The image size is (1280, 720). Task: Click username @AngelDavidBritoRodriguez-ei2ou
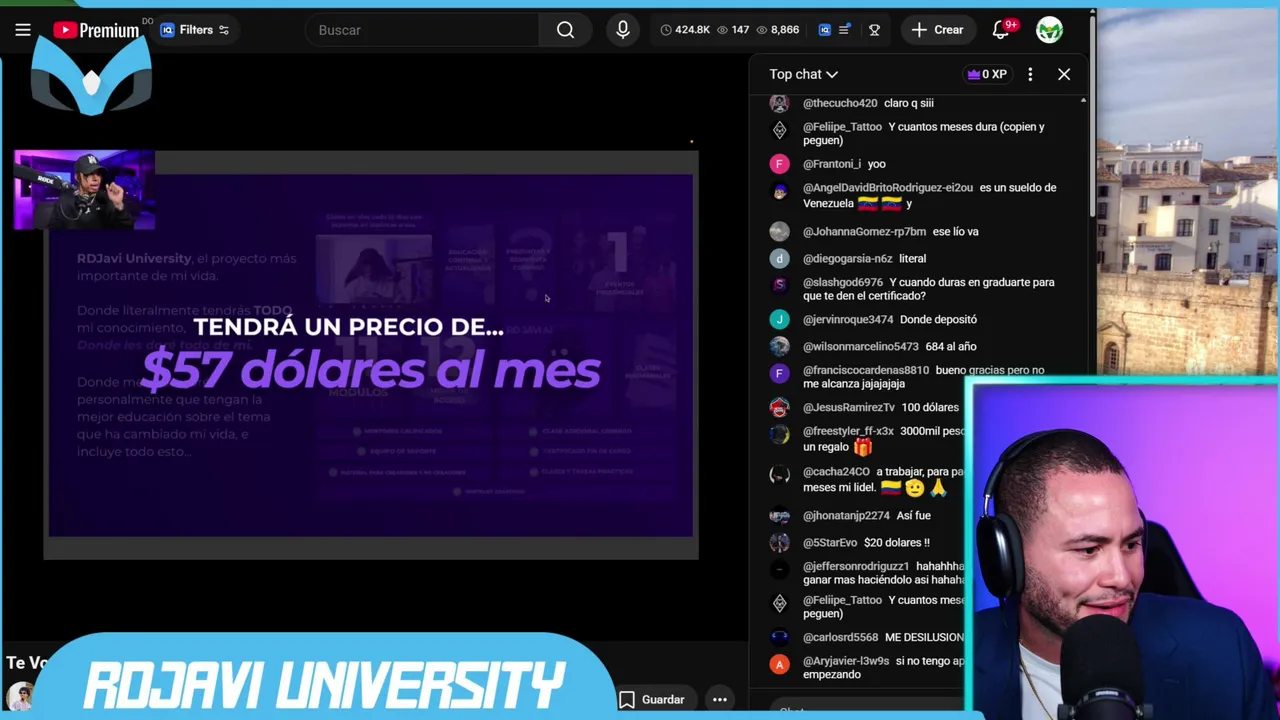coord(888,187)
